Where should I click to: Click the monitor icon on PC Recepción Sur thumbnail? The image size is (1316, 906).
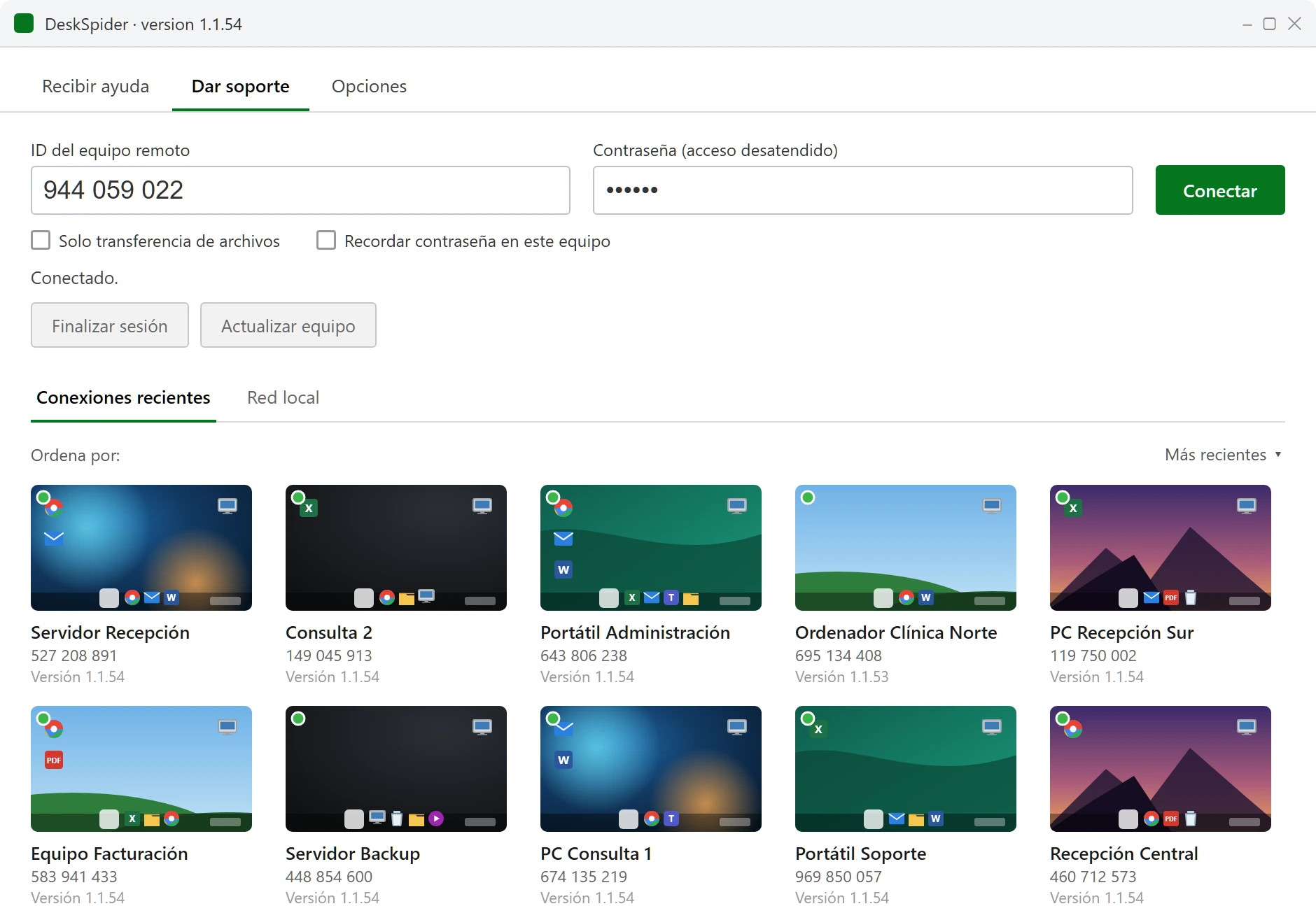(x=1247, y=506)
